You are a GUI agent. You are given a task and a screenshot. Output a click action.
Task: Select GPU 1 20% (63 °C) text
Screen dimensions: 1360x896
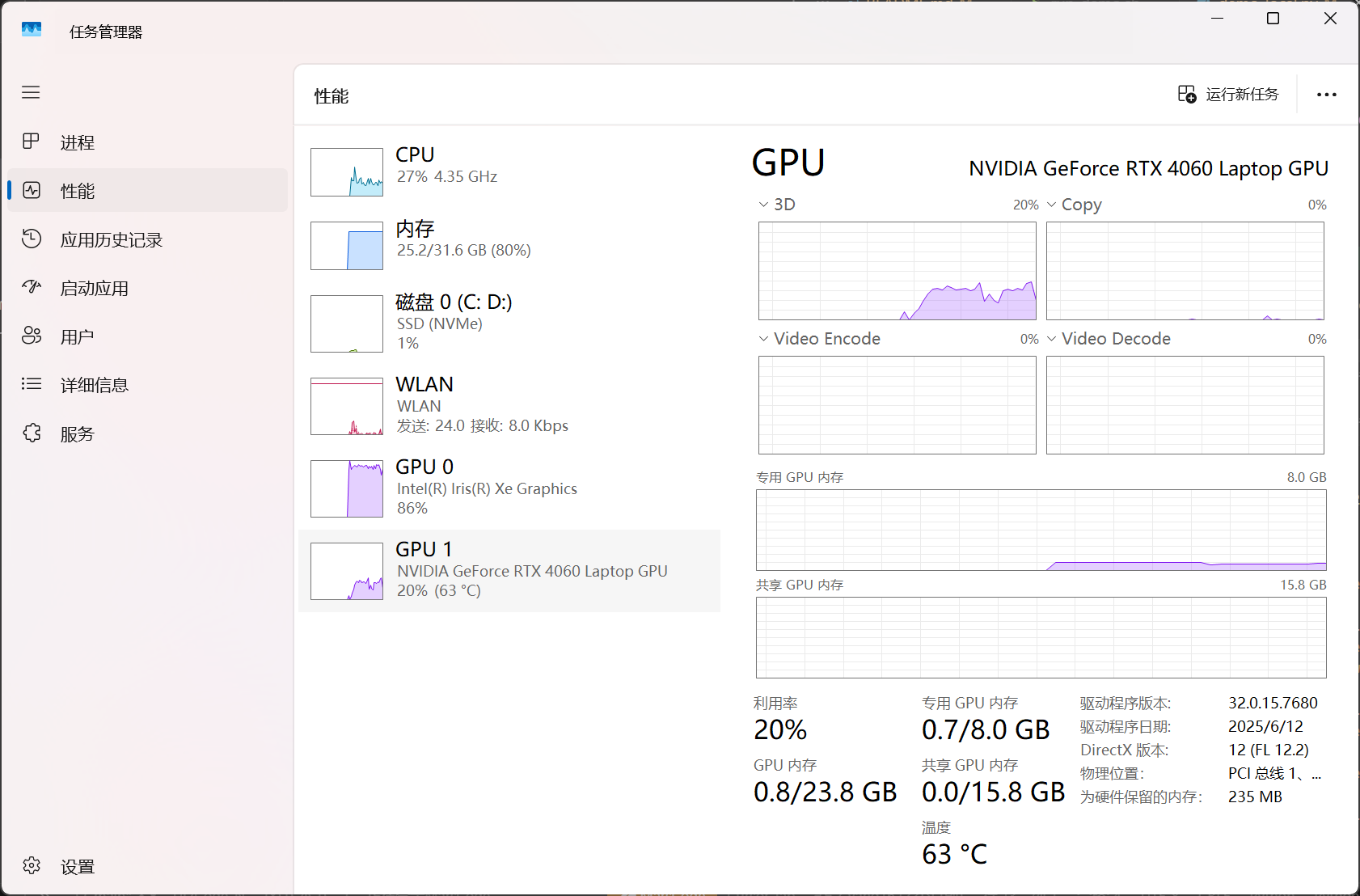coord(439,591)
